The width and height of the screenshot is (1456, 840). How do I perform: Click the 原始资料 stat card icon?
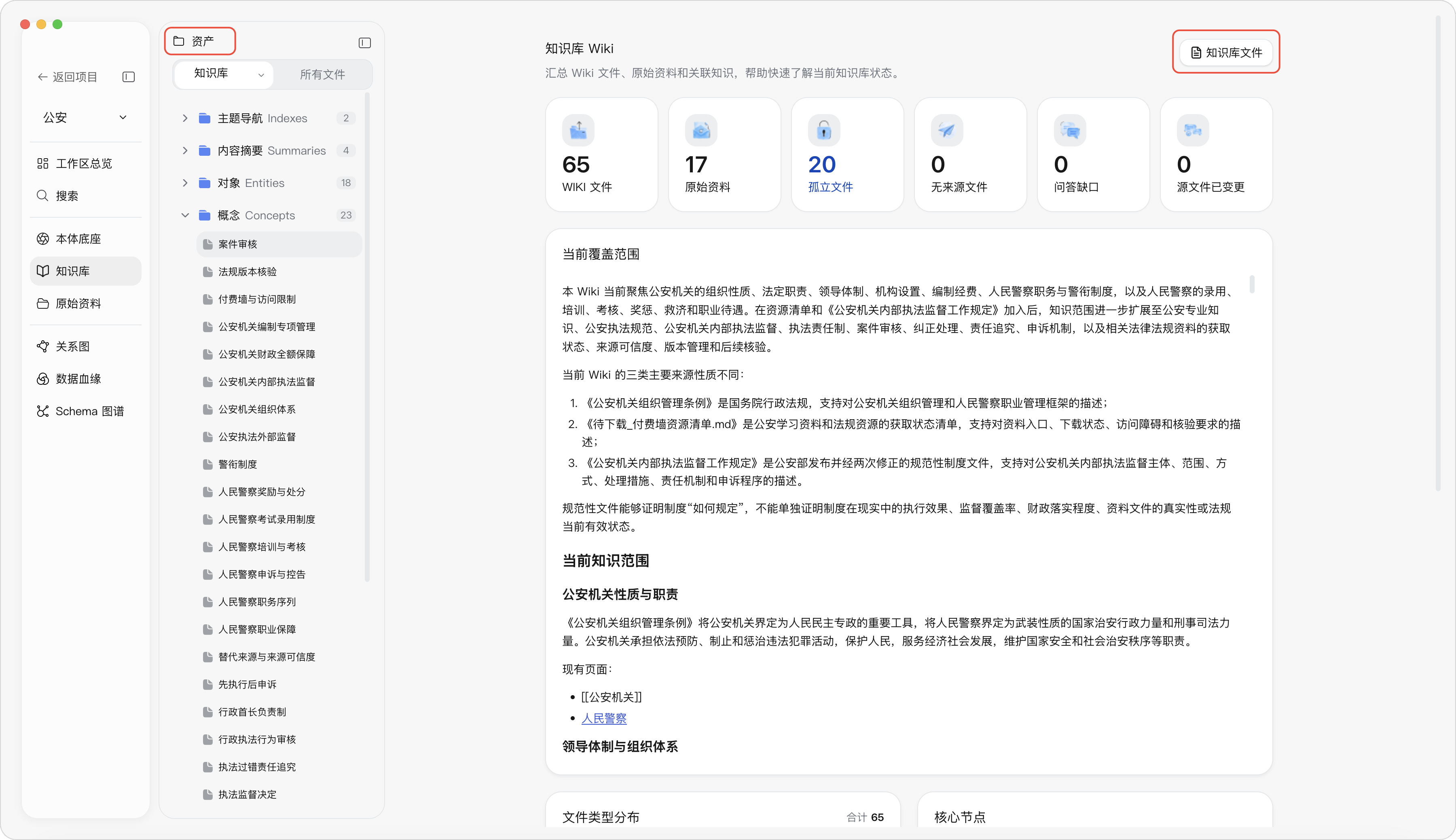(701, 130)
